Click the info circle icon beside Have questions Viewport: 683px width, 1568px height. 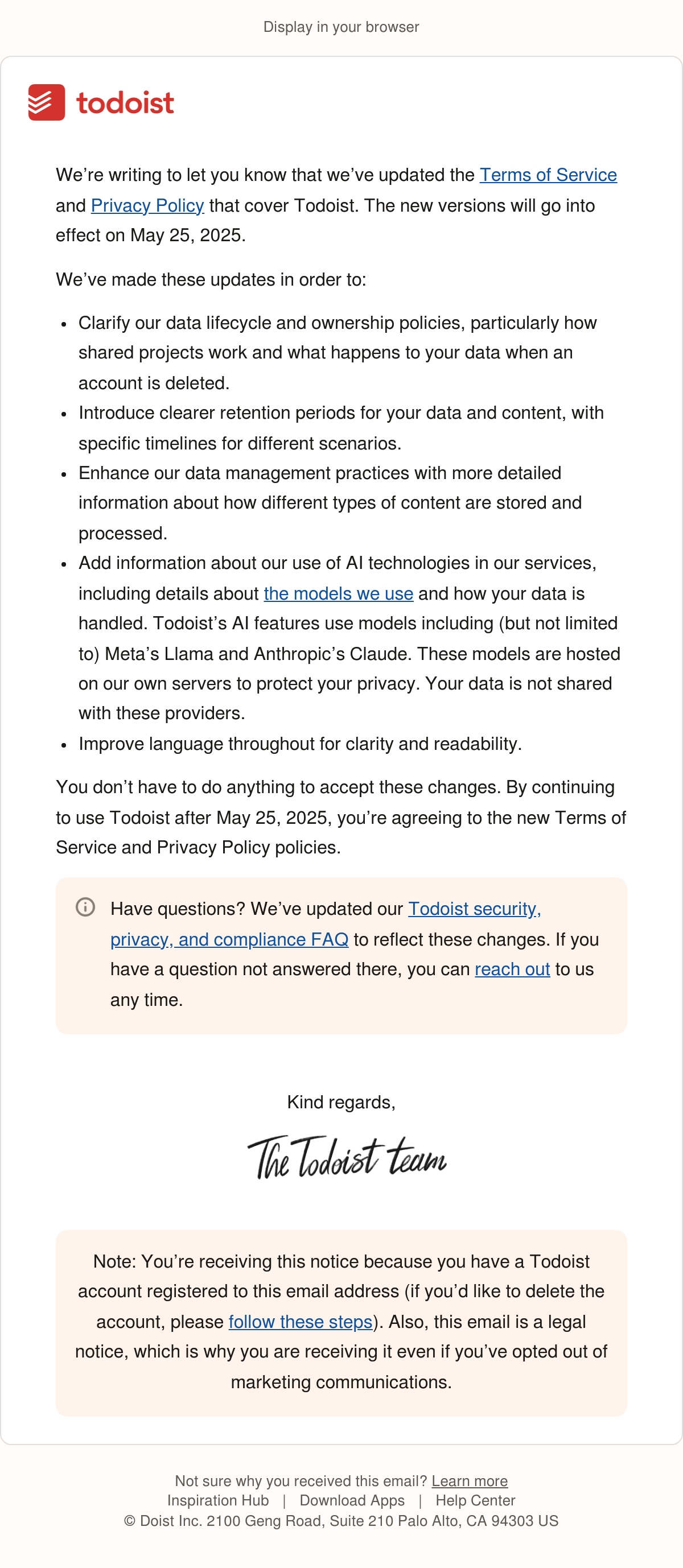(85, 907)
